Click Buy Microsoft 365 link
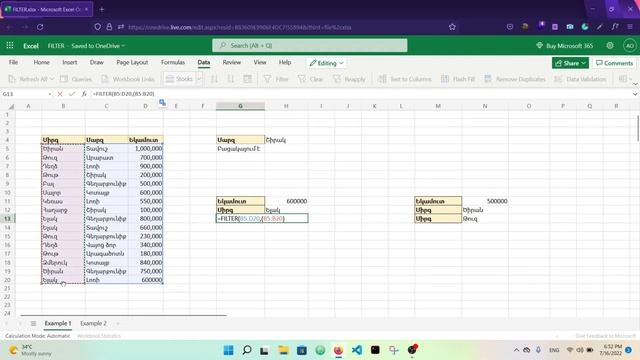 point(564,46)
